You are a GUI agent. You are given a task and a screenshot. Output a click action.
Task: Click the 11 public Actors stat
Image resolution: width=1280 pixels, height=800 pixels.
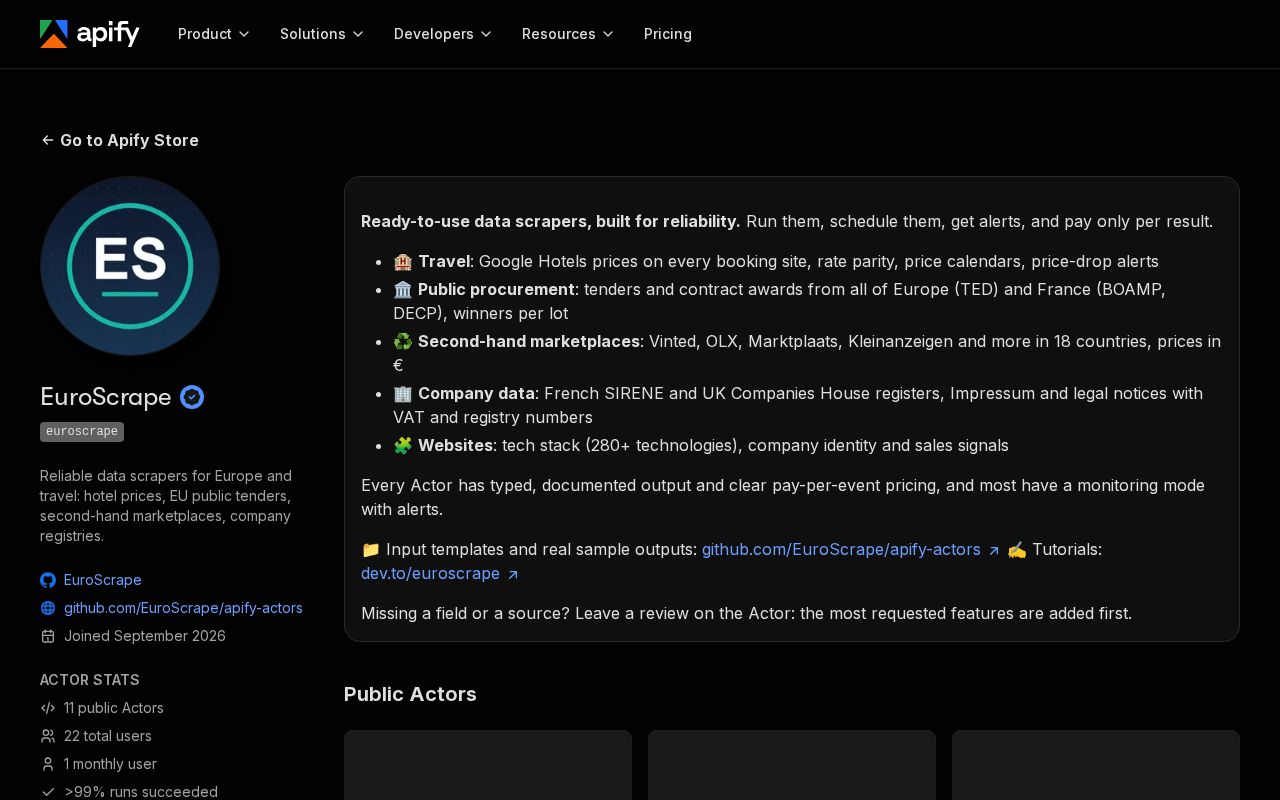click(x=114, y=708)
